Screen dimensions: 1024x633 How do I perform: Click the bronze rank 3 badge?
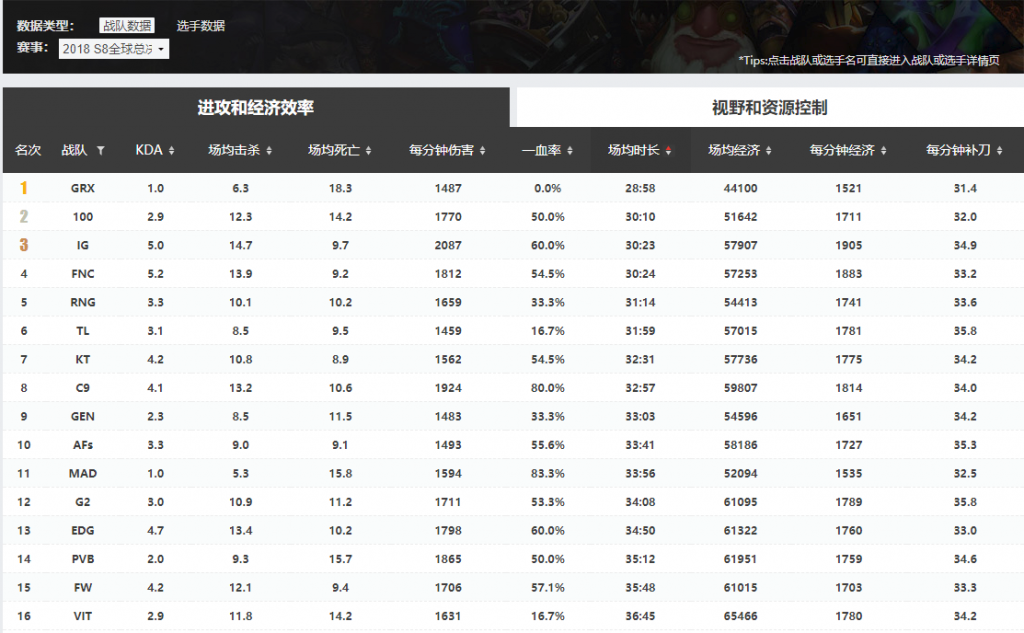click(x=24, y=245)
